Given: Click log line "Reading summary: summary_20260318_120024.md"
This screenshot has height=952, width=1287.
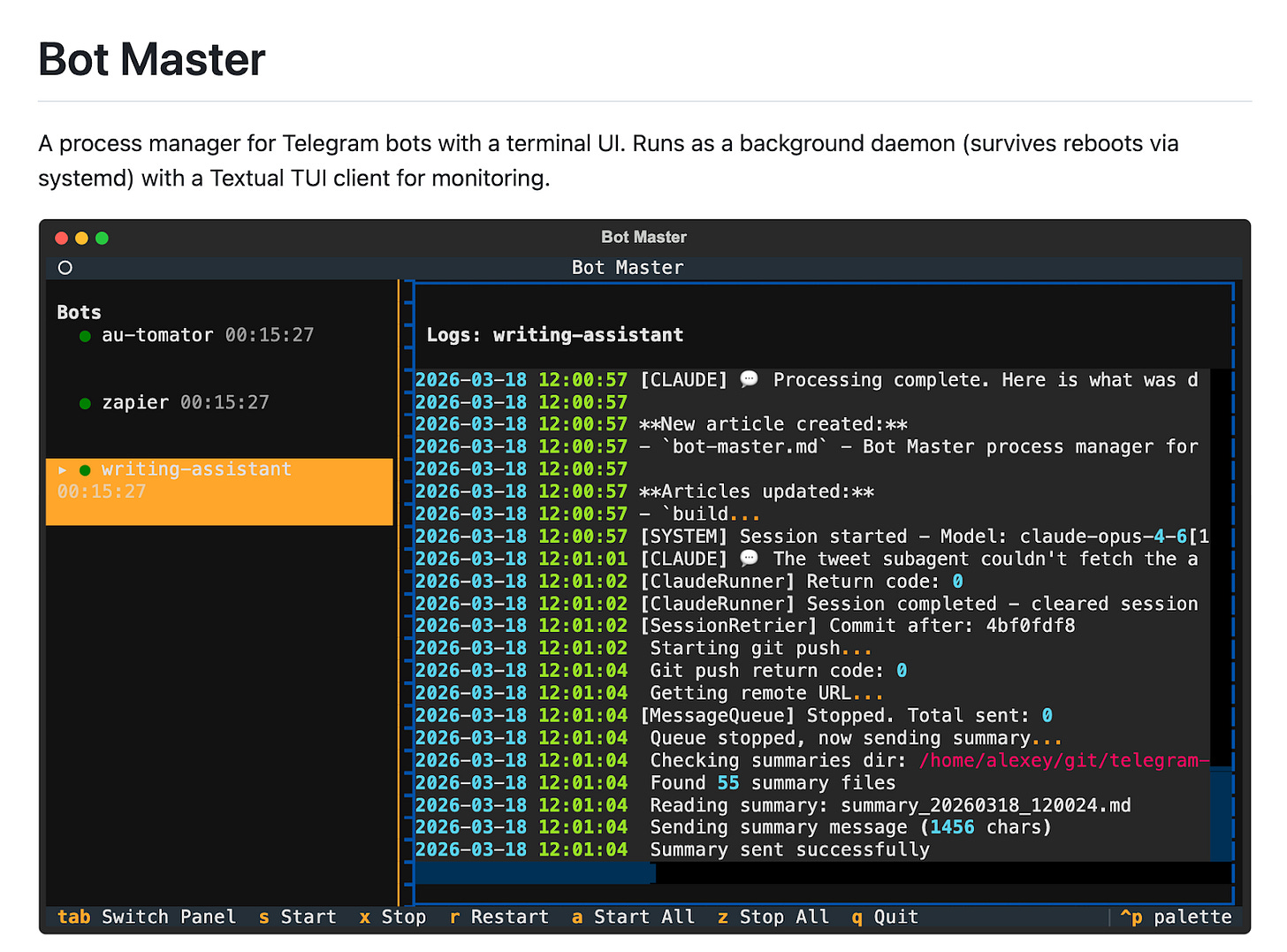Looking at the screenshot, I should (x=773, y=805).
